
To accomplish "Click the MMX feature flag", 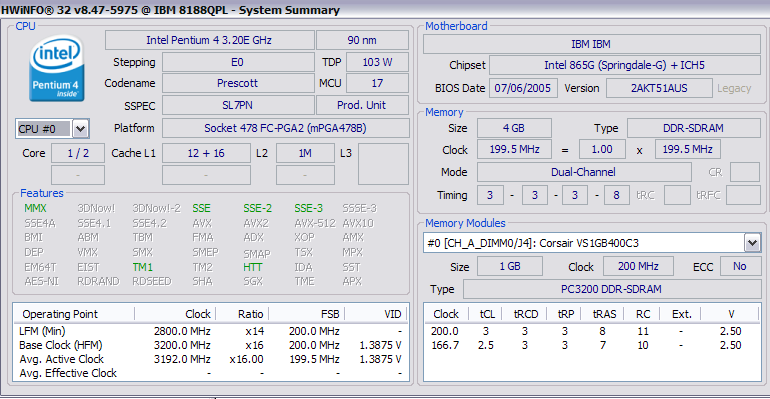I will [35, 208].
